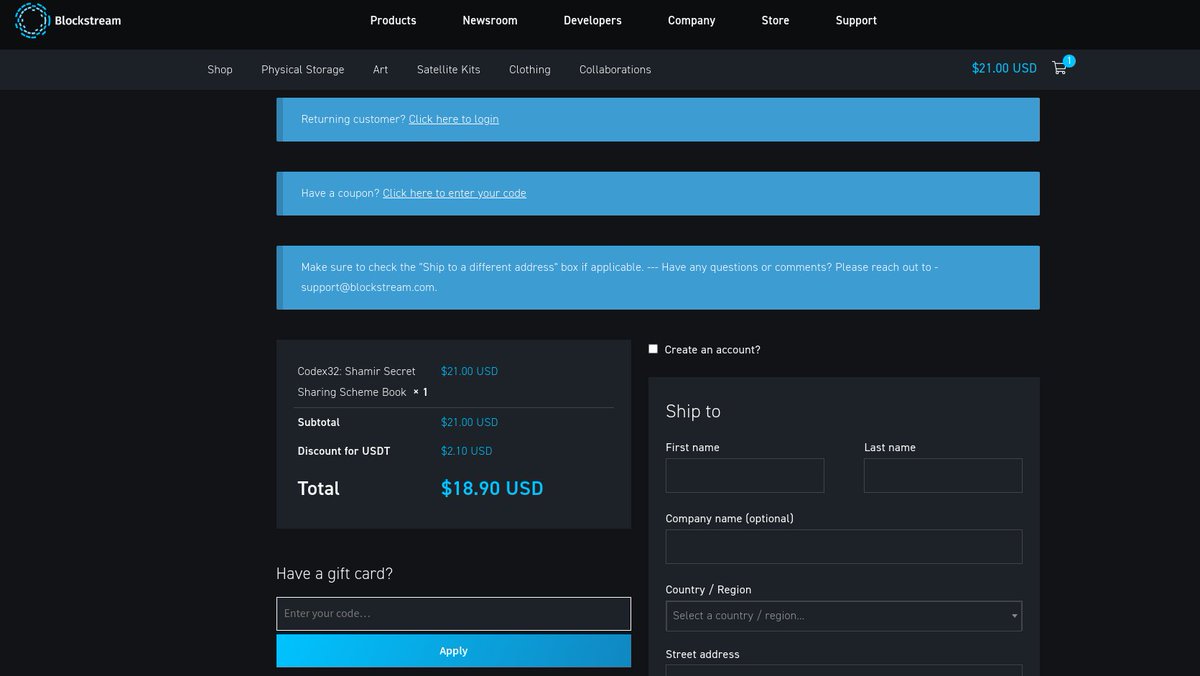Open the Newsroom menu
This screenshot has height=676, width=1200.
[490, 20]
